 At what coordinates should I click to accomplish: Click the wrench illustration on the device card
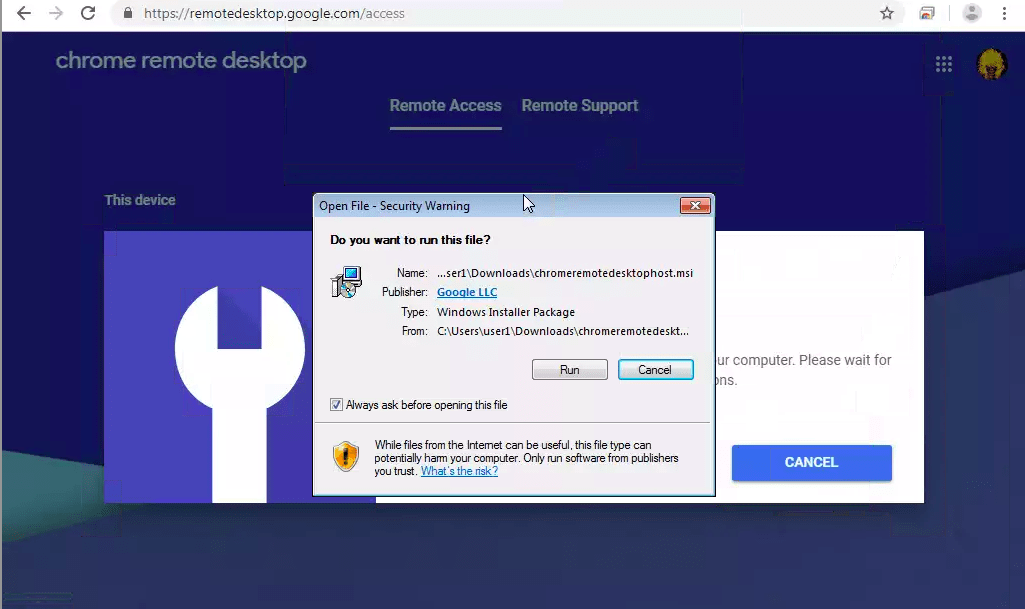240,393
